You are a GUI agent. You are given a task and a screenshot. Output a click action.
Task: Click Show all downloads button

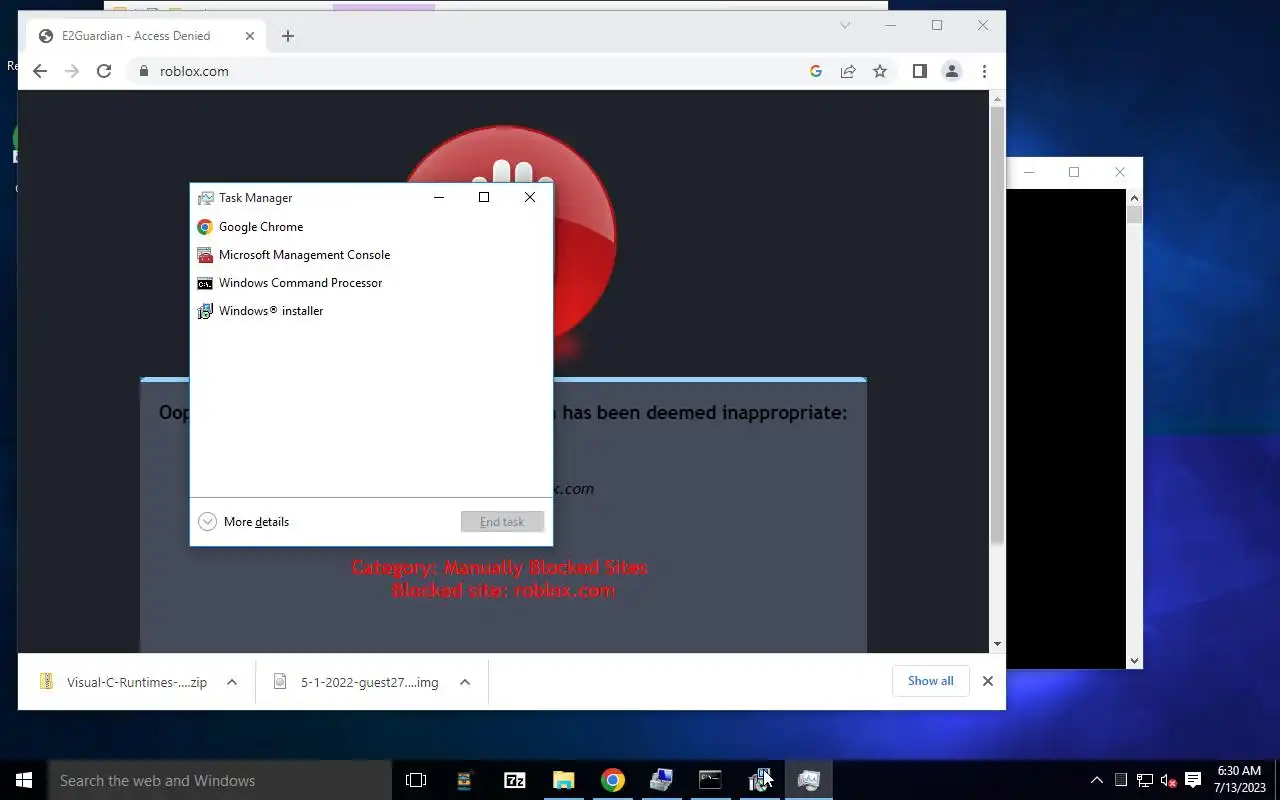point(931,681)
